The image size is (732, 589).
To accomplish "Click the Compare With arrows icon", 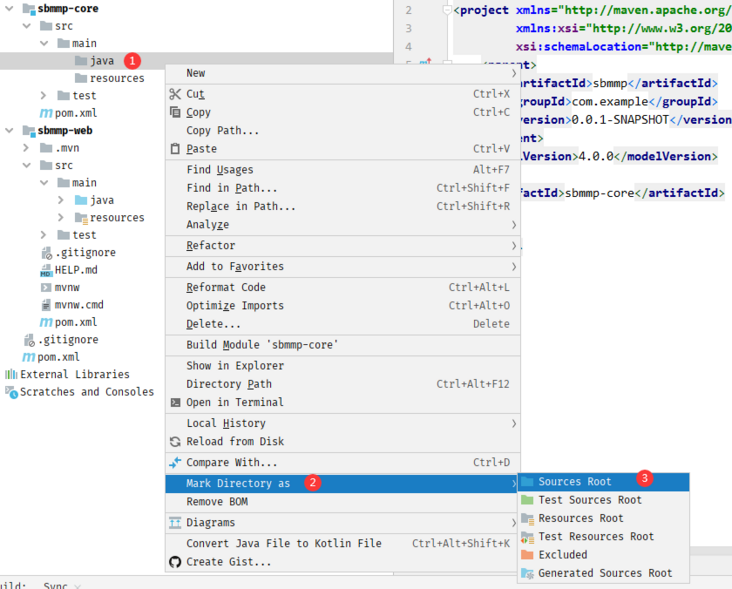I will (x=175, y=463).
